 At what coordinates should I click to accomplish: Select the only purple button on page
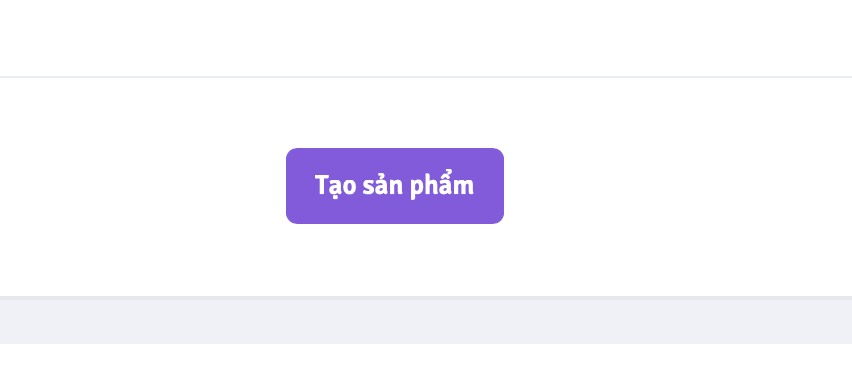click(395, 186)
